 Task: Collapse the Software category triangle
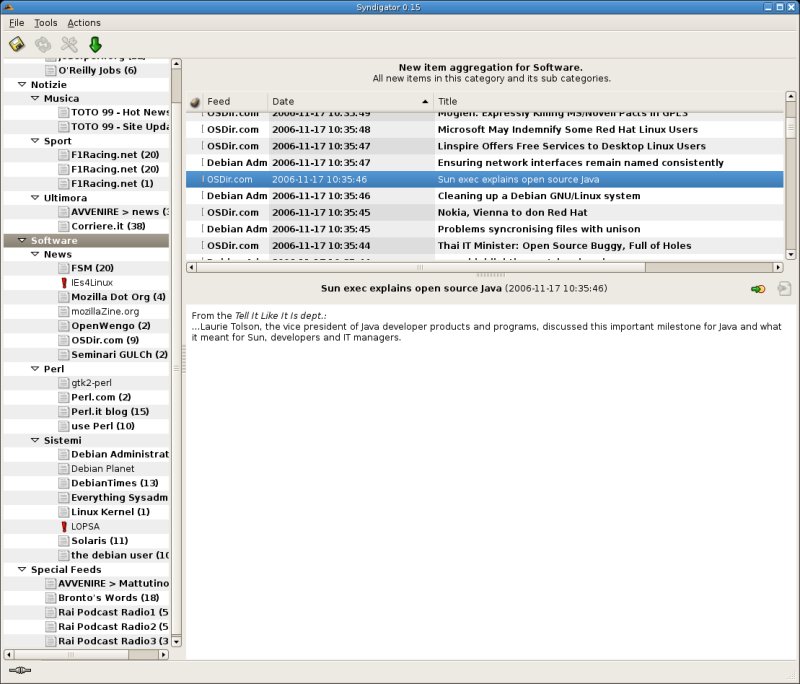coord(22,240)
